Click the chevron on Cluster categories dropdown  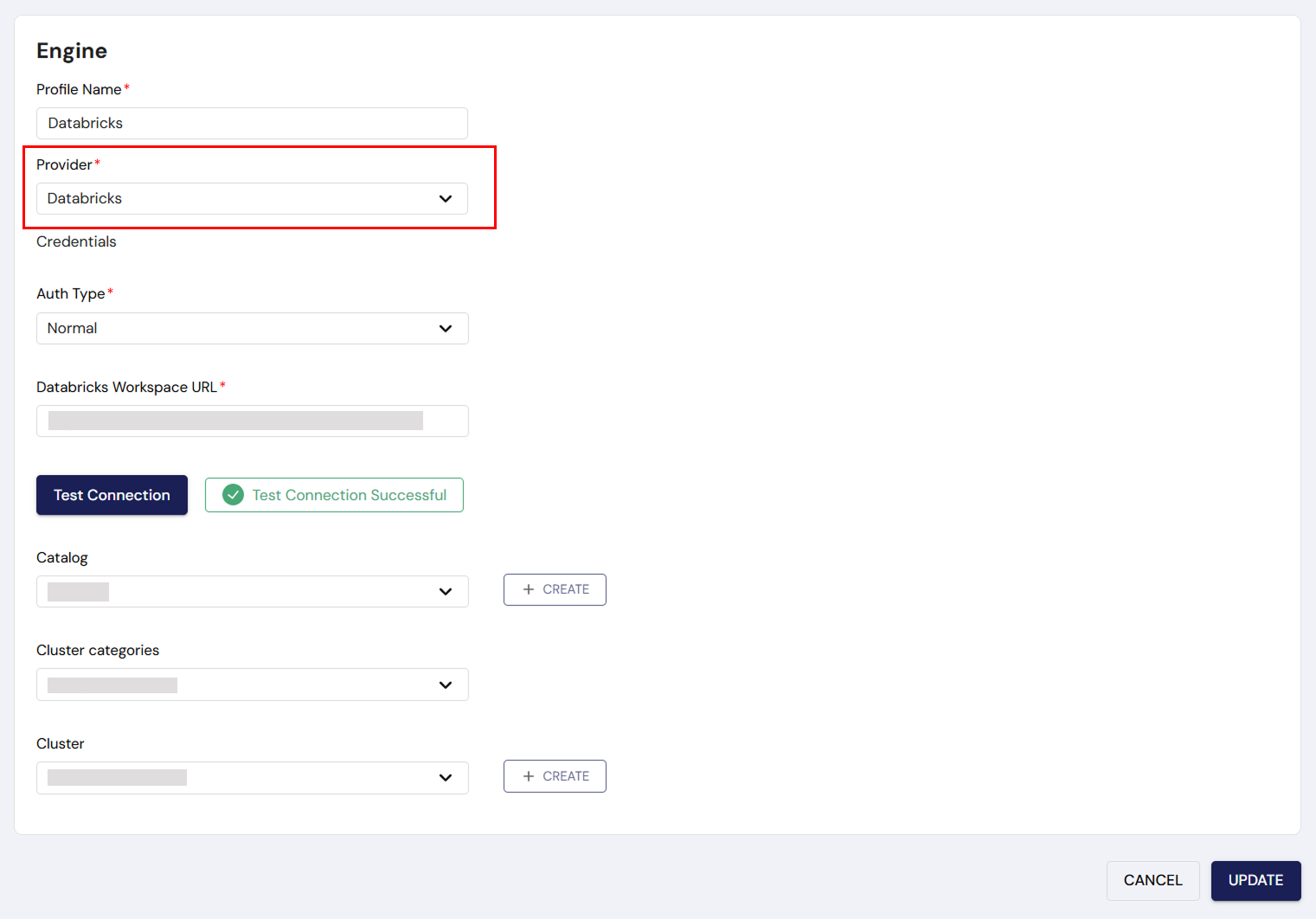tap(446, 684)
